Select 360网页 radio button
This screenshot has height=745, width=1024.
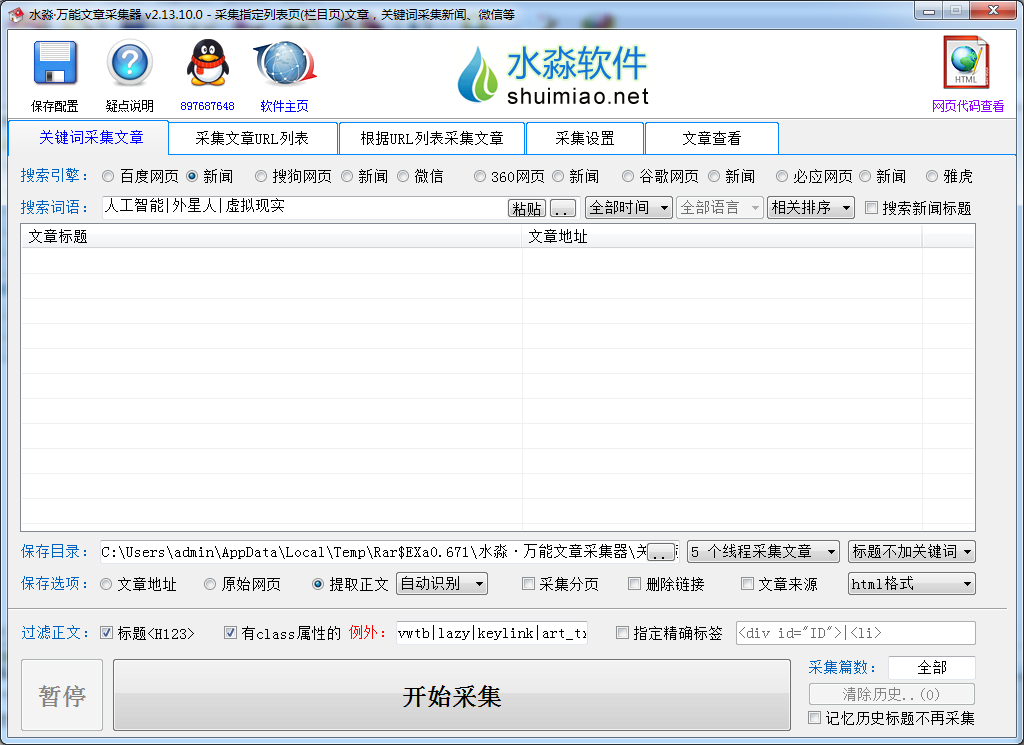point(480,176)
